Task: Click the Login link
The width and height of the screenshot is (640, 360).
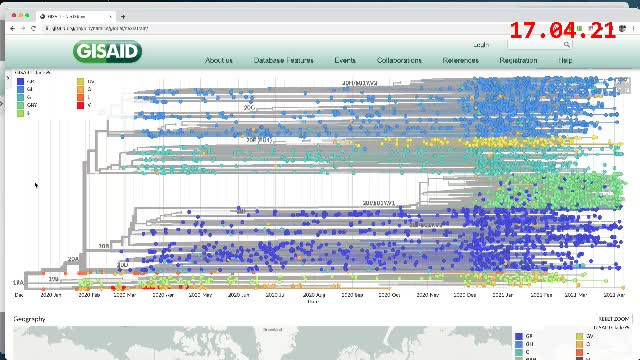Action: 481,44
